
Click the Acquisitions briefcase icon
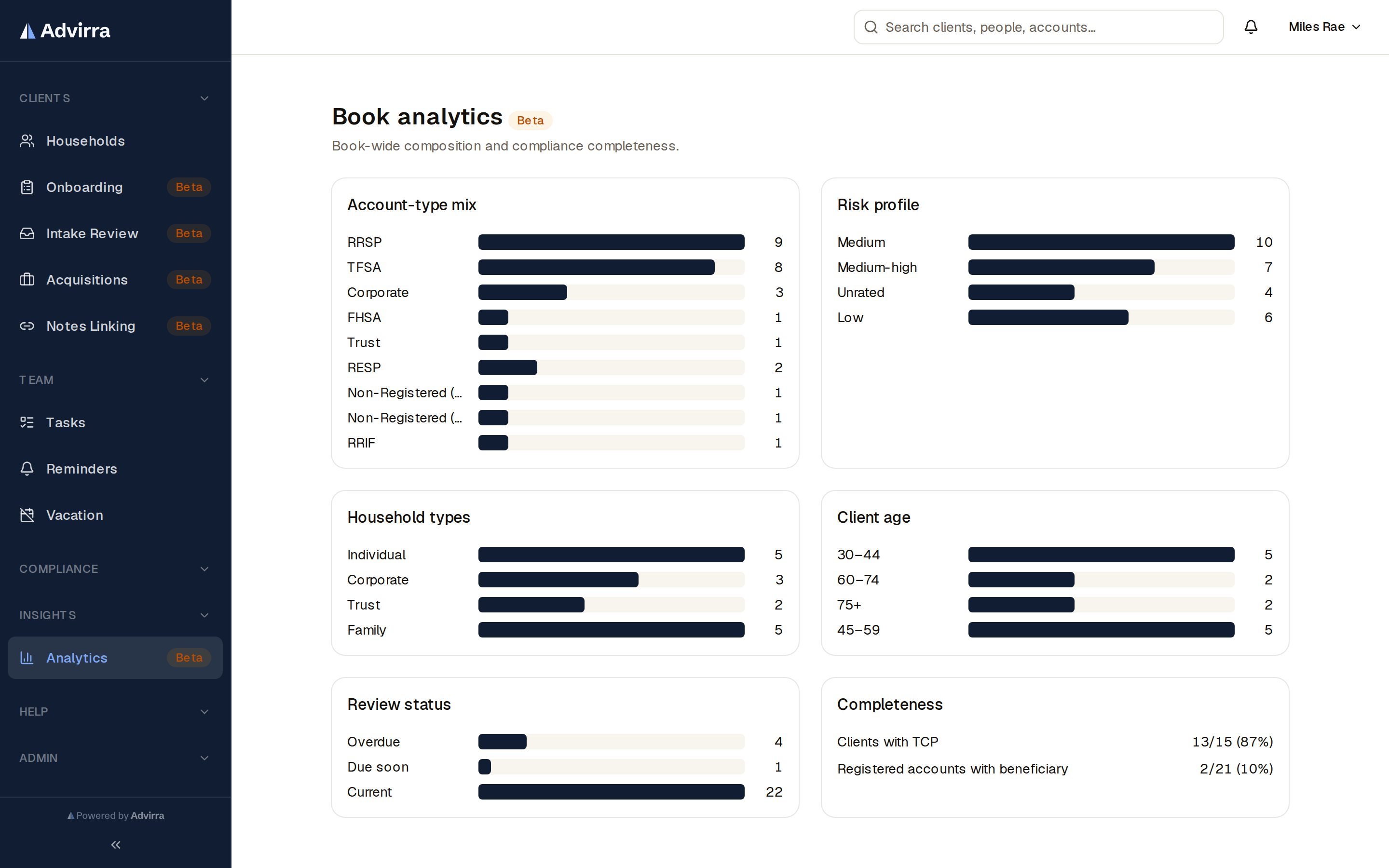point(27,280)
